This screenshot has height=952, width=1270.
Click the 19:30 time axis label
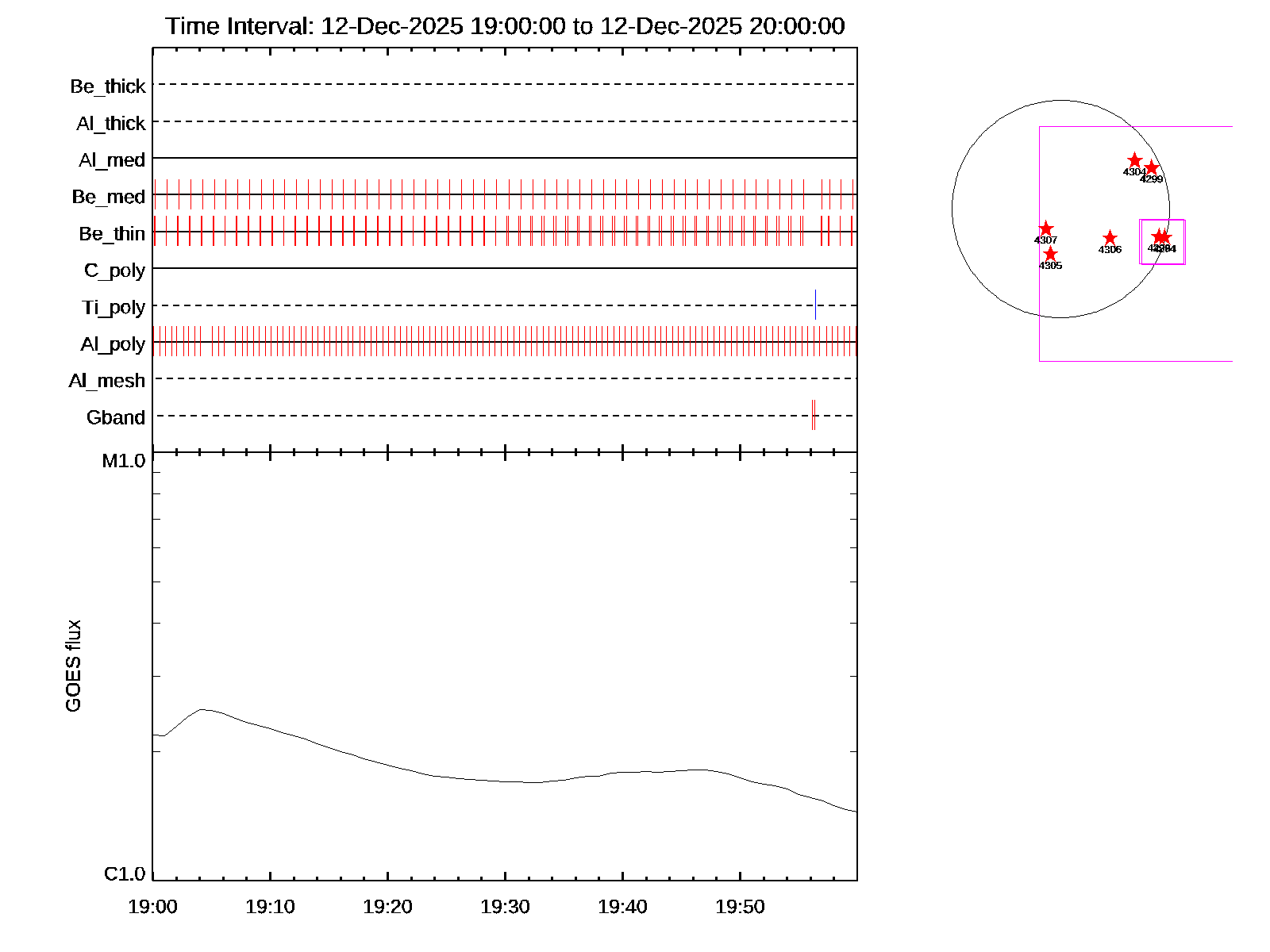[x=505, y=907]
